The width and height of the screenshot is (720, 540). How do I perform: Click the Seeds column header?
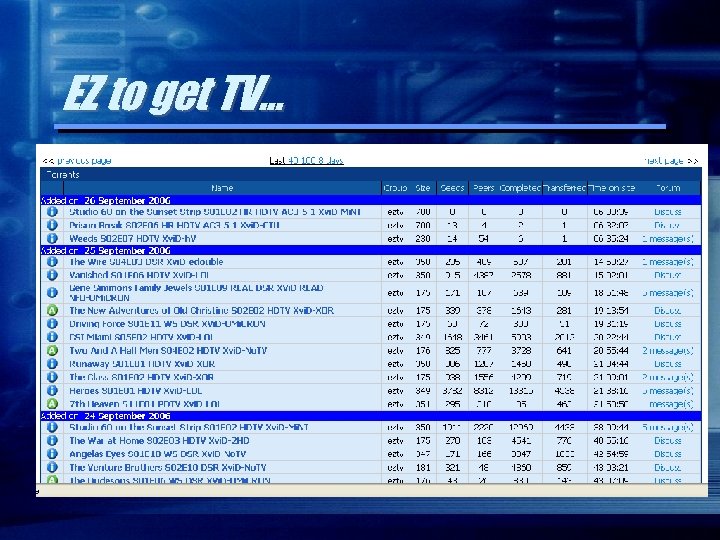452,188
